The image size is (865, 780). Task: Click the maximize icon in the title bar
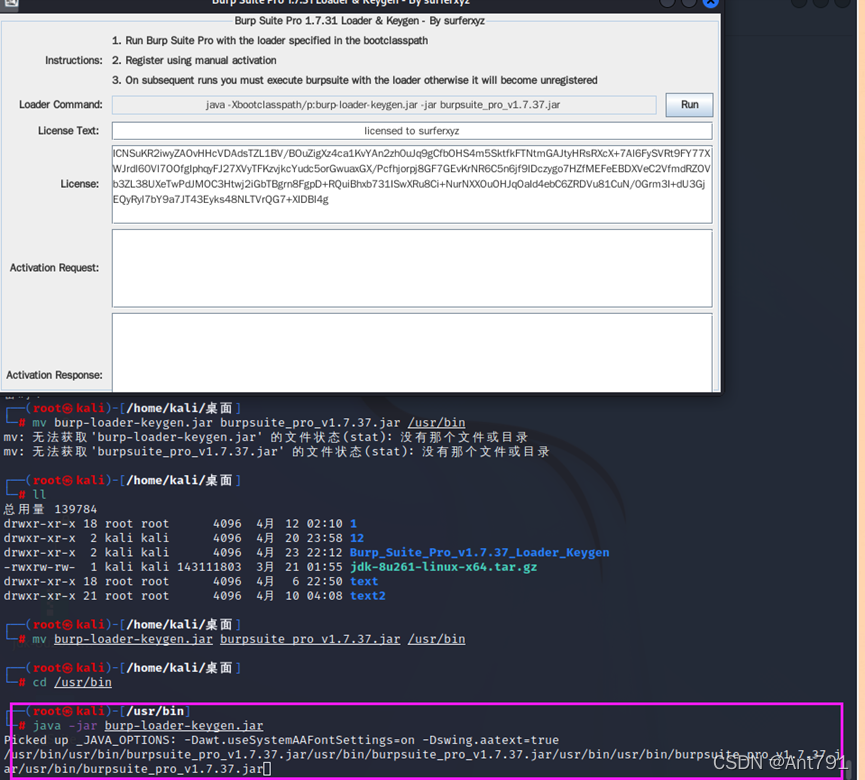coord(689,3)
